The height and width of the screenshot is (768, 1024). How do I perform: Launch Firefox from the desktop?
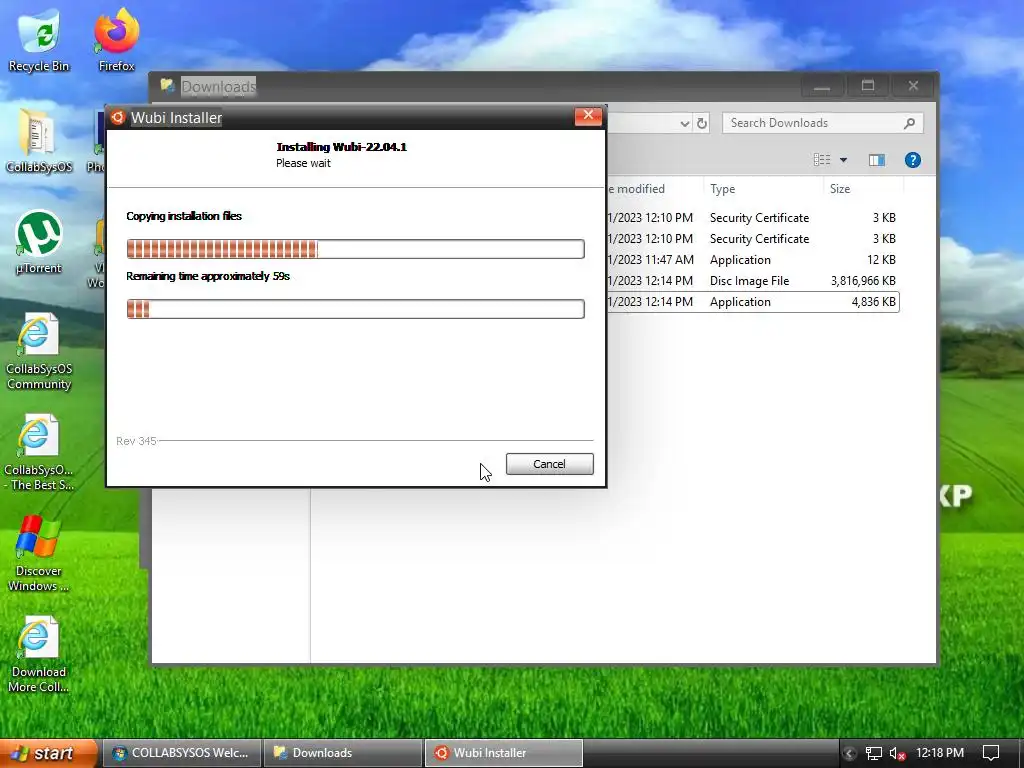[x=116, y=40]
